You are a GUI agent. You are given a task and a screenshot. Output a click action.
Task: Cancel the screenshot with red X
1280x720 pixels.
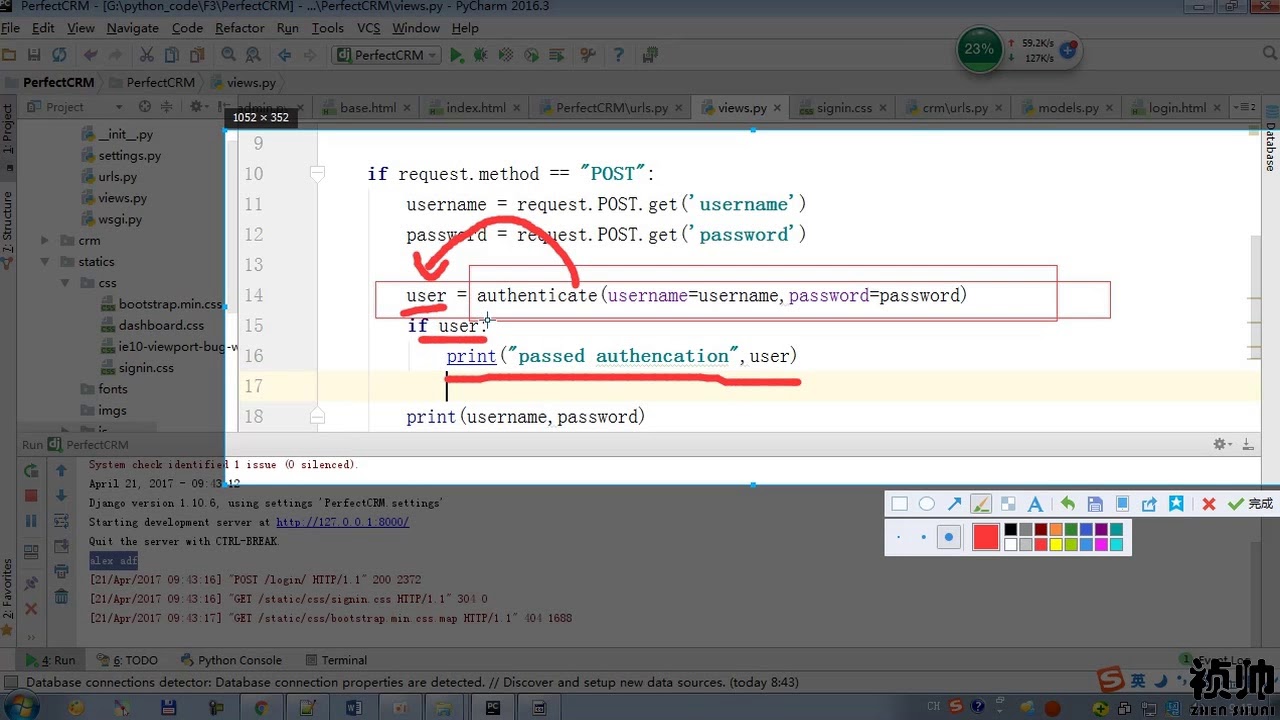click(1208, 504)
